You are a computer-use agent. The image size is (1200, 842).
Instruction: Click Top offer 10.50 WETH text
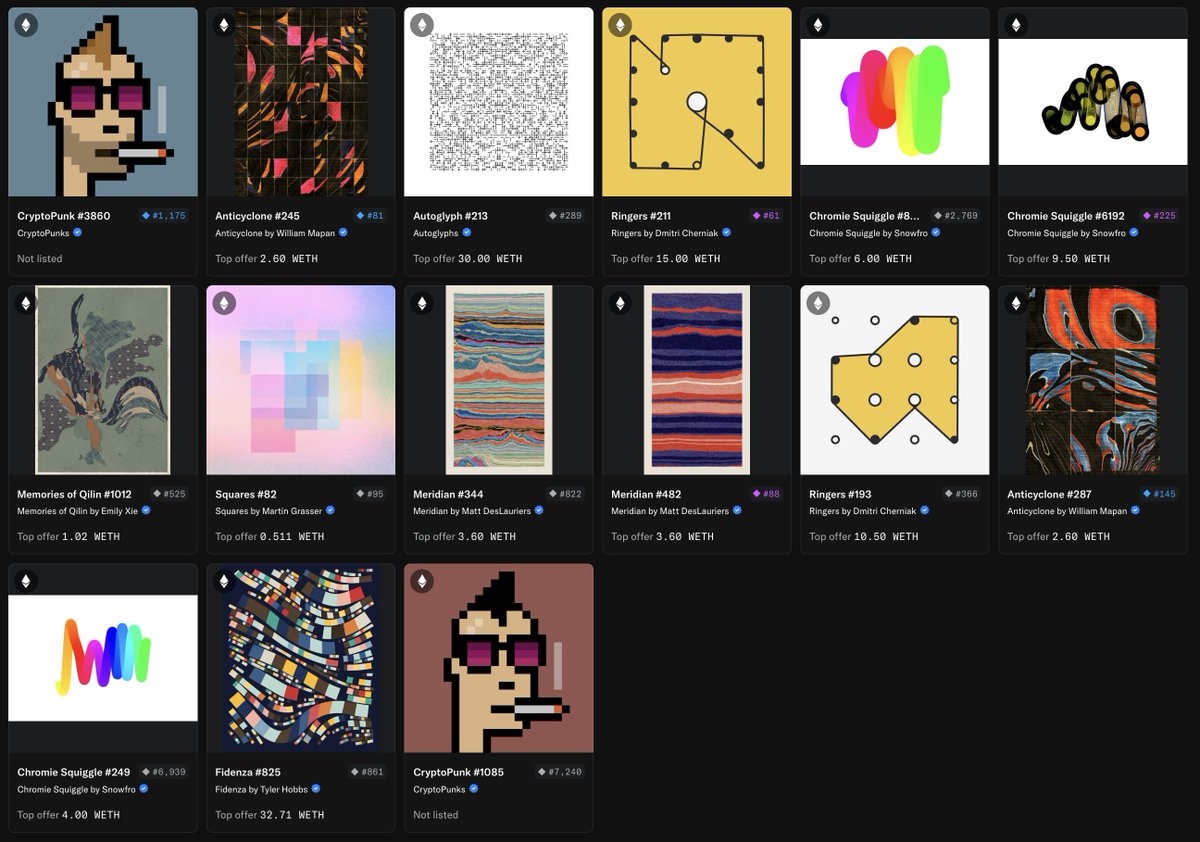point(864,537)
